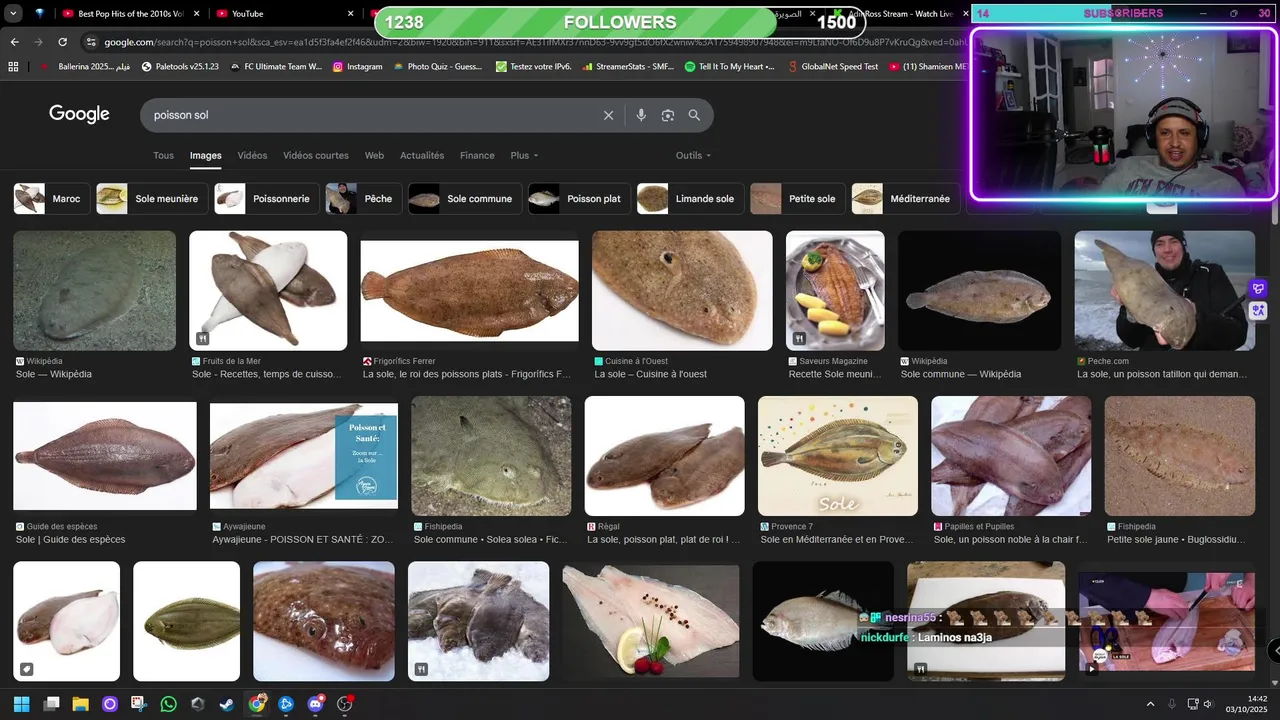The width and height of the screenshot is (1280, 720).
Task: Select the Vidéos search tab
Action: click(x=252, y=155)
